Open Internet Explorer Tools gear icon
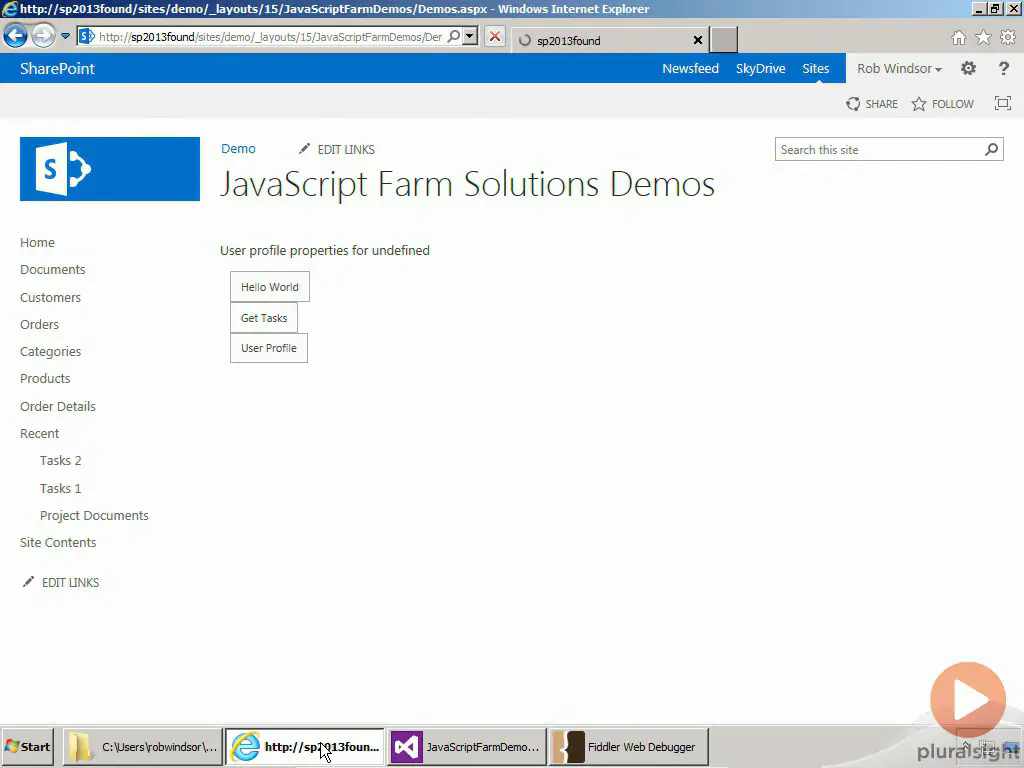 point(1008,37)
